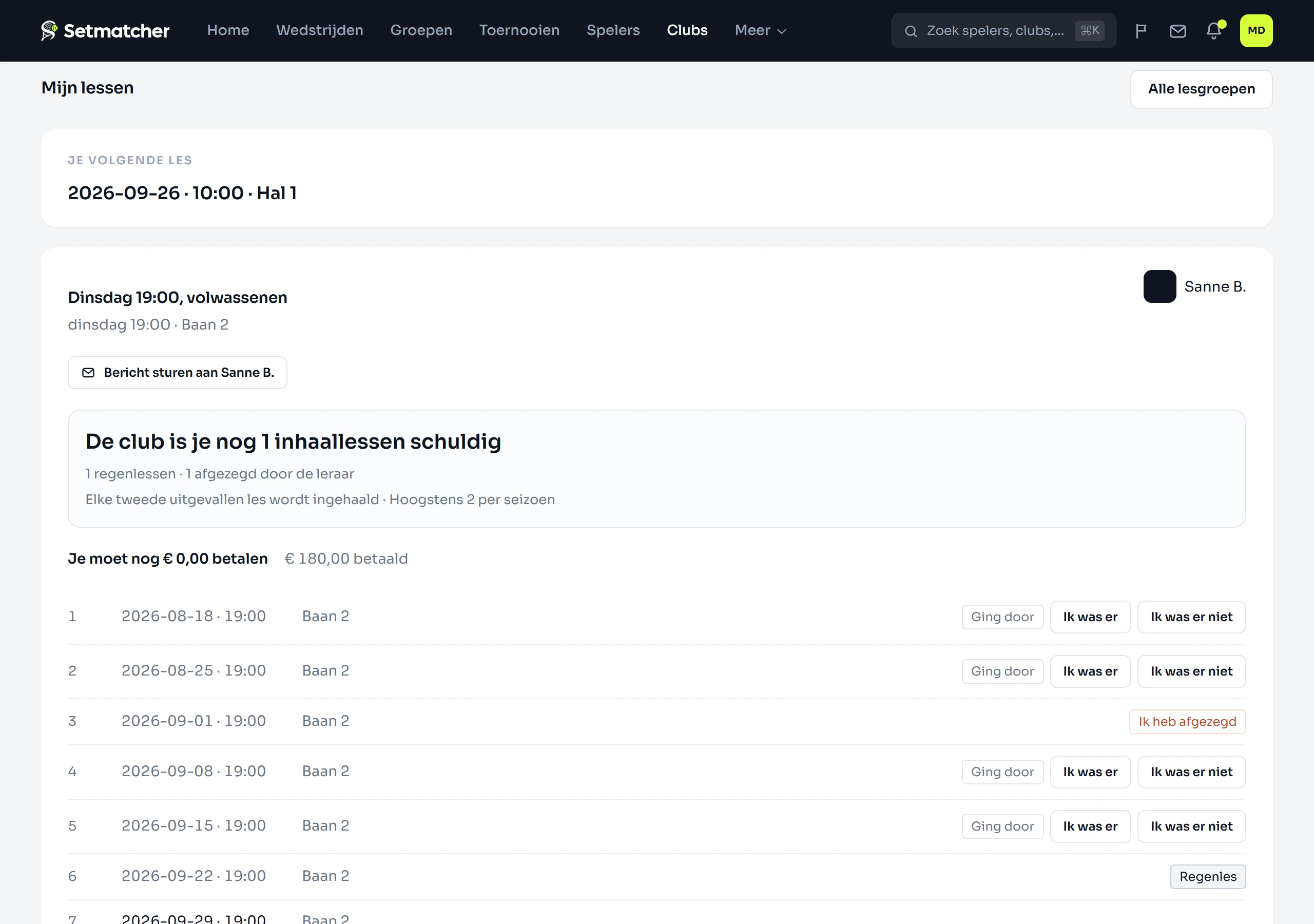This screenshot has height=924, width=1314.
Task: Mark 'Ik was er niet' for lesson 2026-09-08
Action: pos(1191,772)
